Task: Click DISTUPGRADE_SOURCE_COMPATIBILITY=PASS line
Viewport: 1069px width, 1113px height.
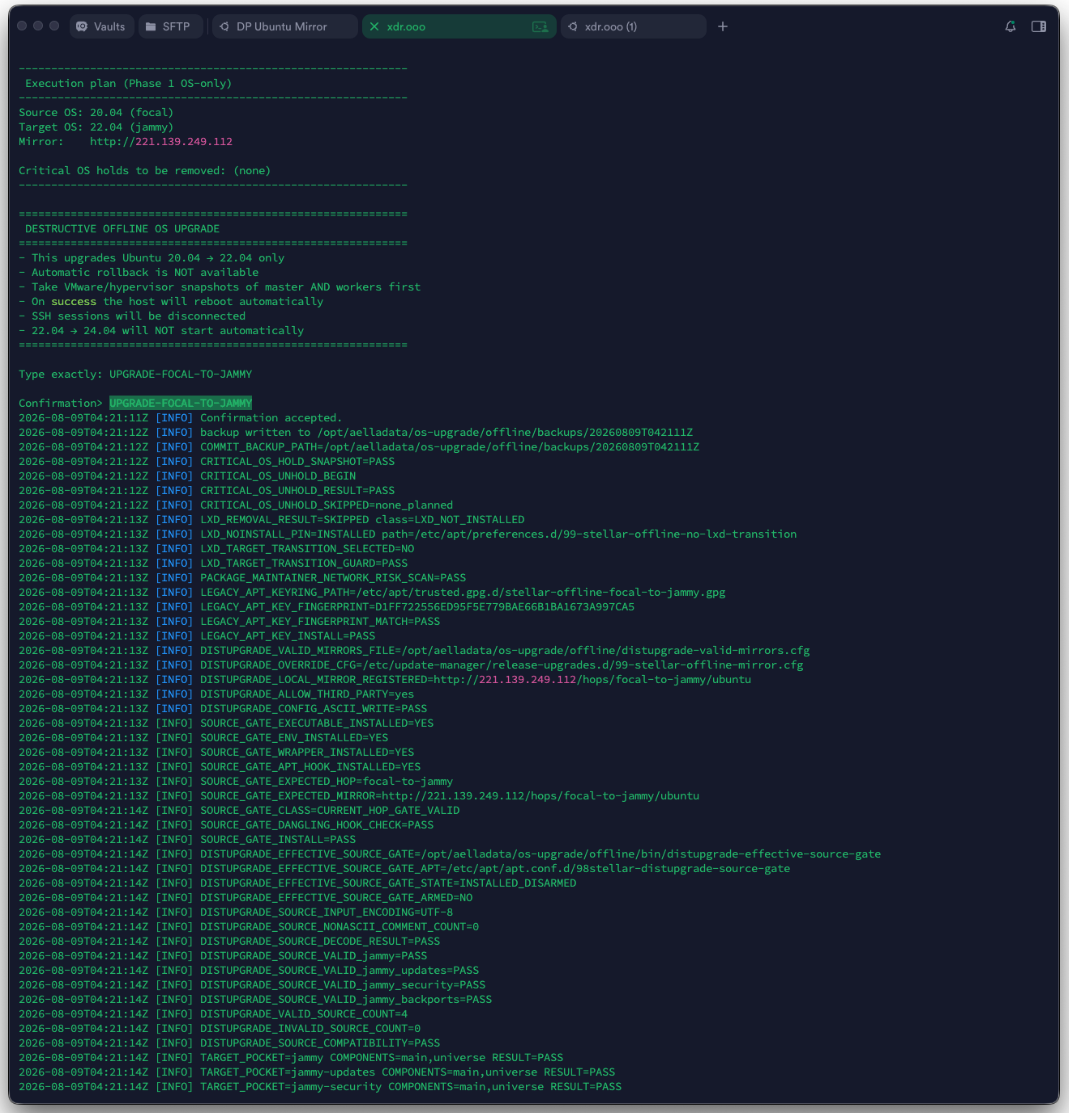Action: click(x=229, y=1043)
